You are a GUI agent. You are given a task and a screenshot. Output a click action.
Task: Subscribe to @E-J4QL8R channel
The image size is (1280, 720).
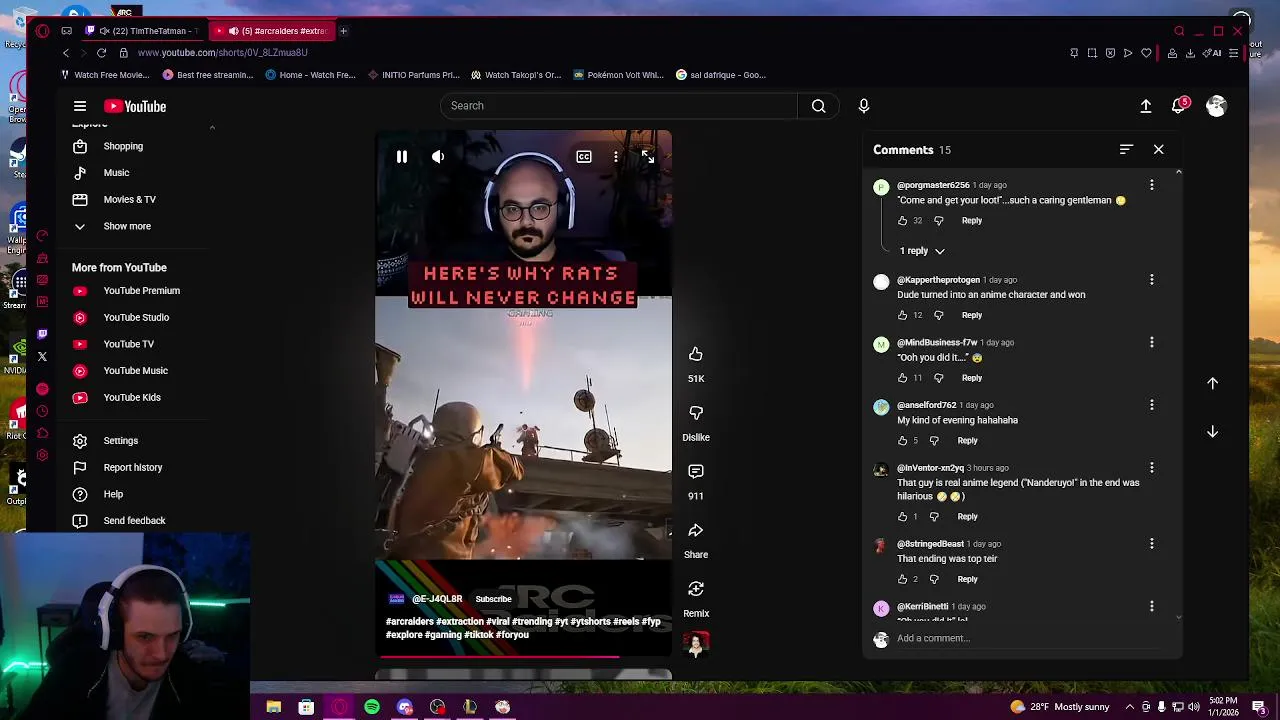[493, 599]
